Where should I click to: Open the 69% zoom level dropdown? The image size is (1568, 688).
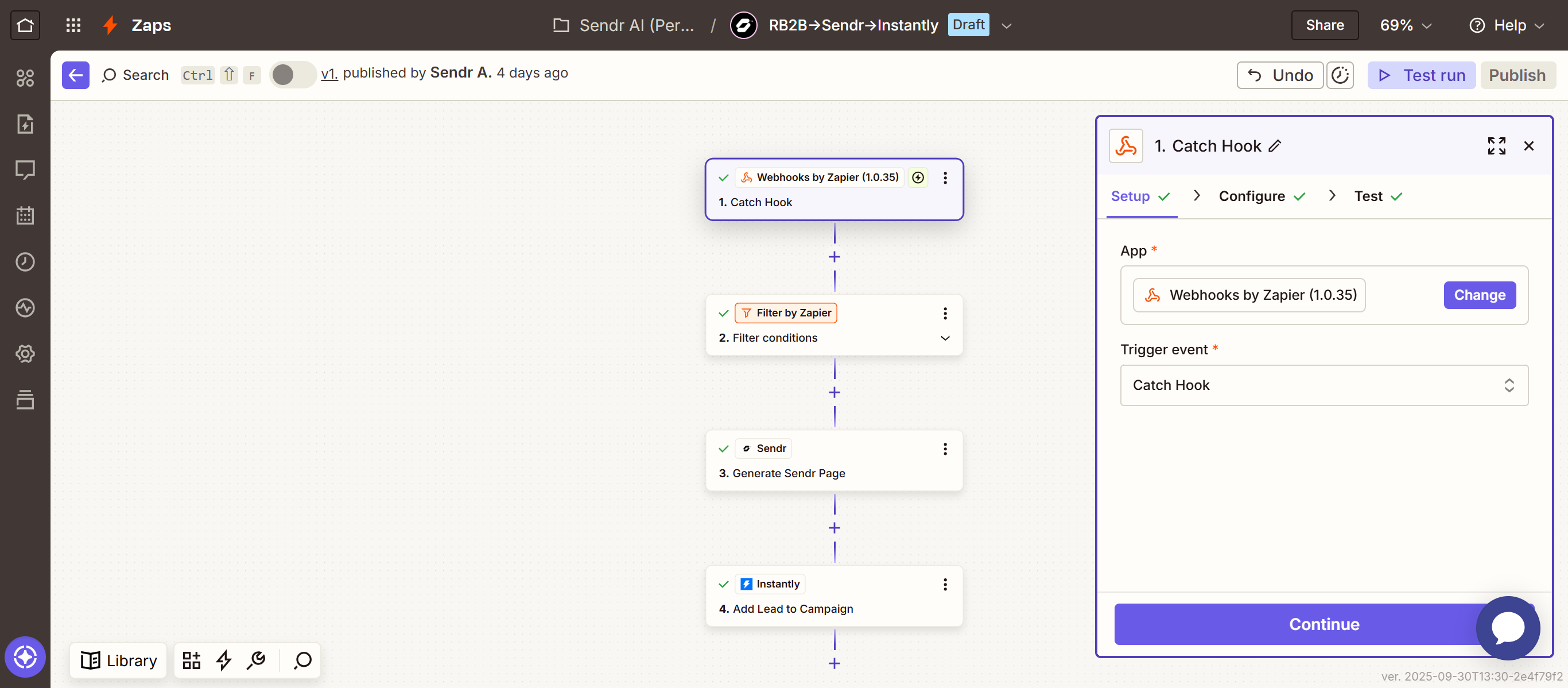tap(1405, 25)
